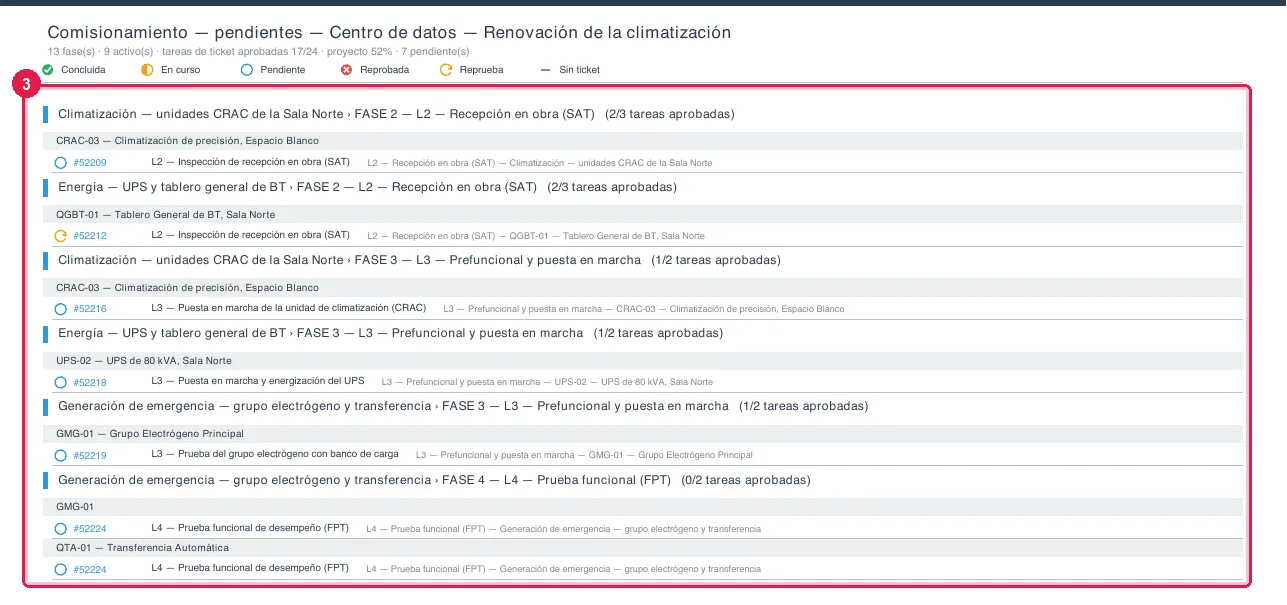
Task: Click the gray CRAC-03 breadcrumb in the #52216 row
Action: (644, 309)
